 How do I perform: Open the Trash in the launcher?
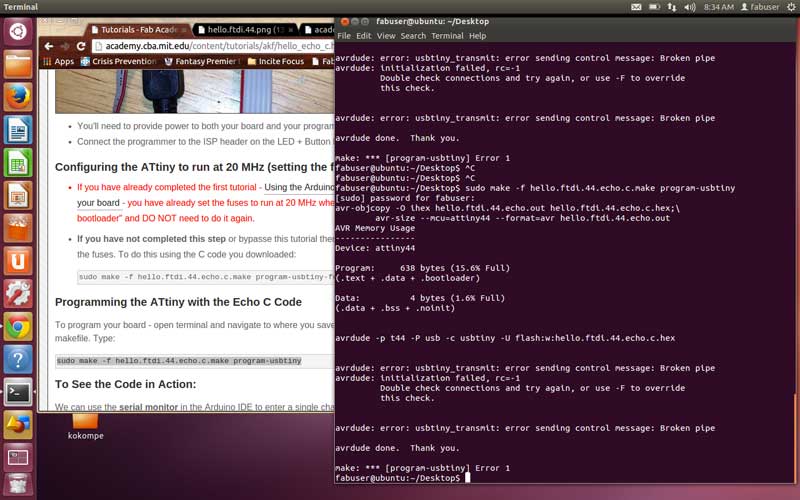click(18, 484)
